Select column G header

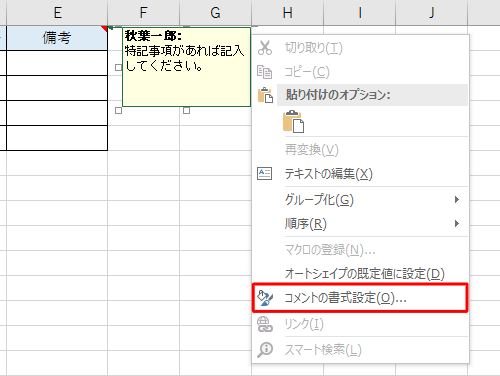click(x=215, y=13)
